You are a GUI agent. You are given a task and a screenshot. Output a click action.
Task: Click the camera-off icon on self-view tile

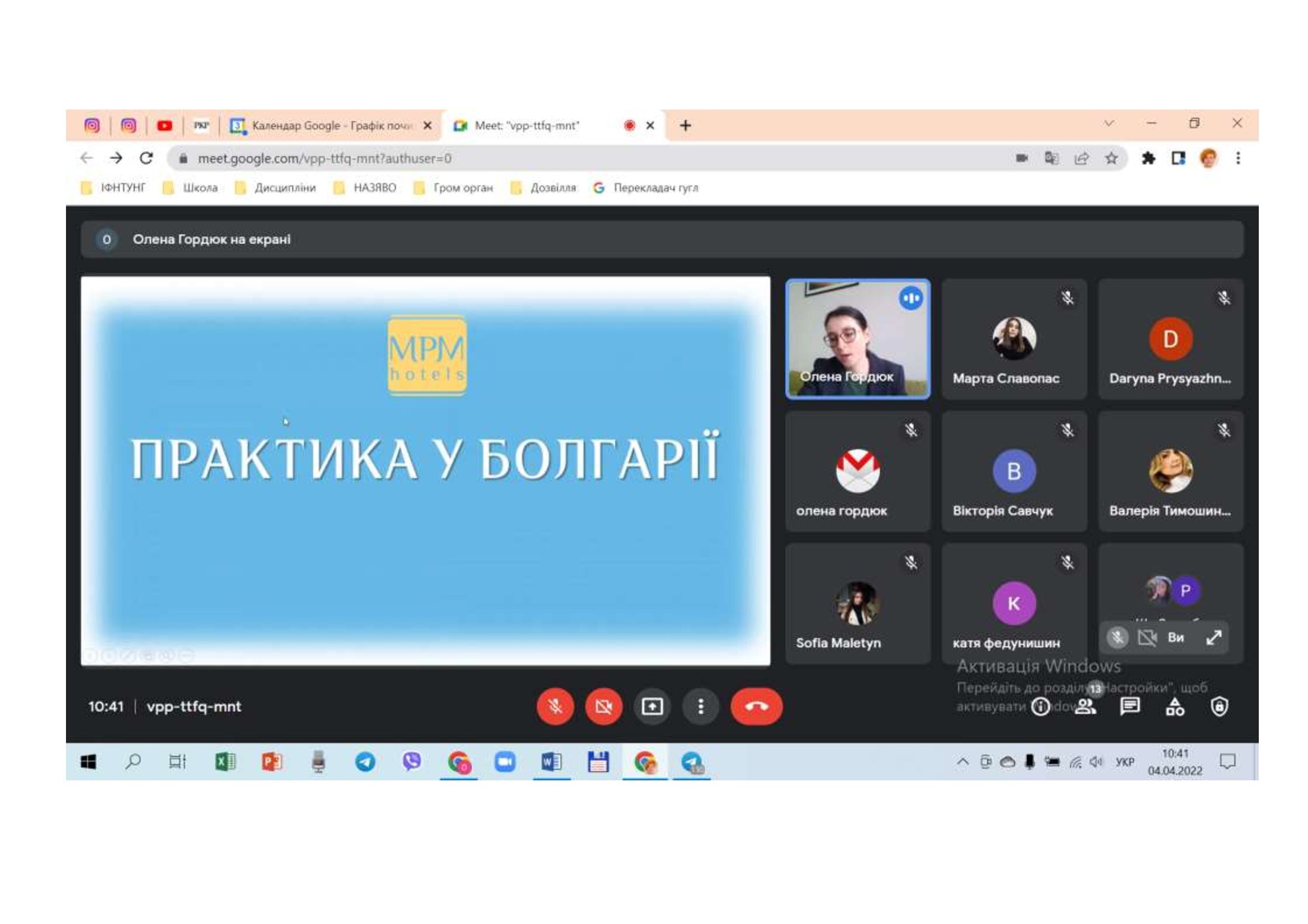pos(1147,638)
